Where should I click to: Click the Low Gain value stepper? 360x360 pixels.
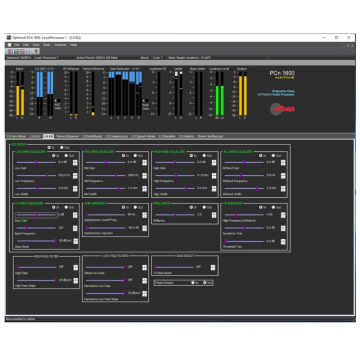click(75, 163)
